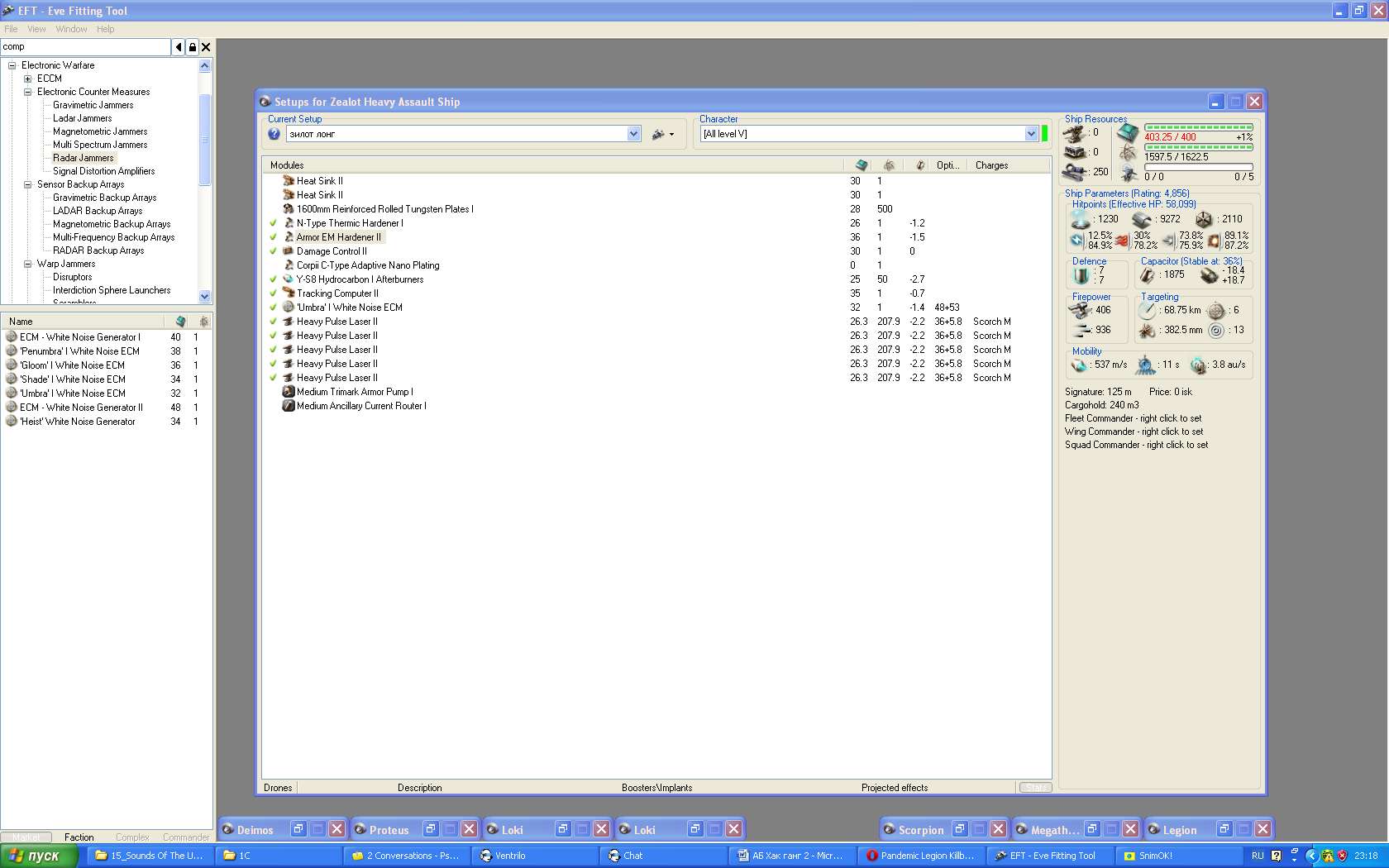1389x868 pixels.
Task: Click the Defence tank icon
Action: coord(1081,275)
